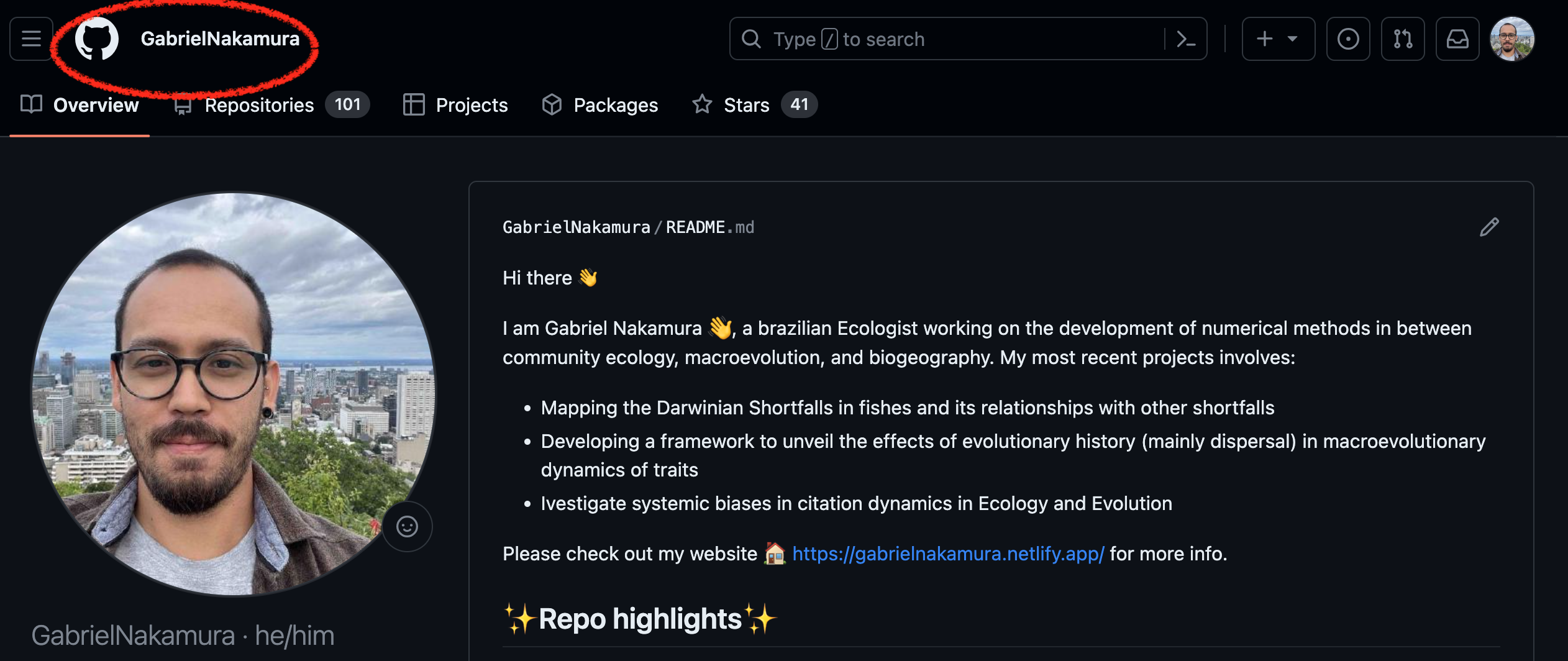Set status with the smiley icon

408,526
